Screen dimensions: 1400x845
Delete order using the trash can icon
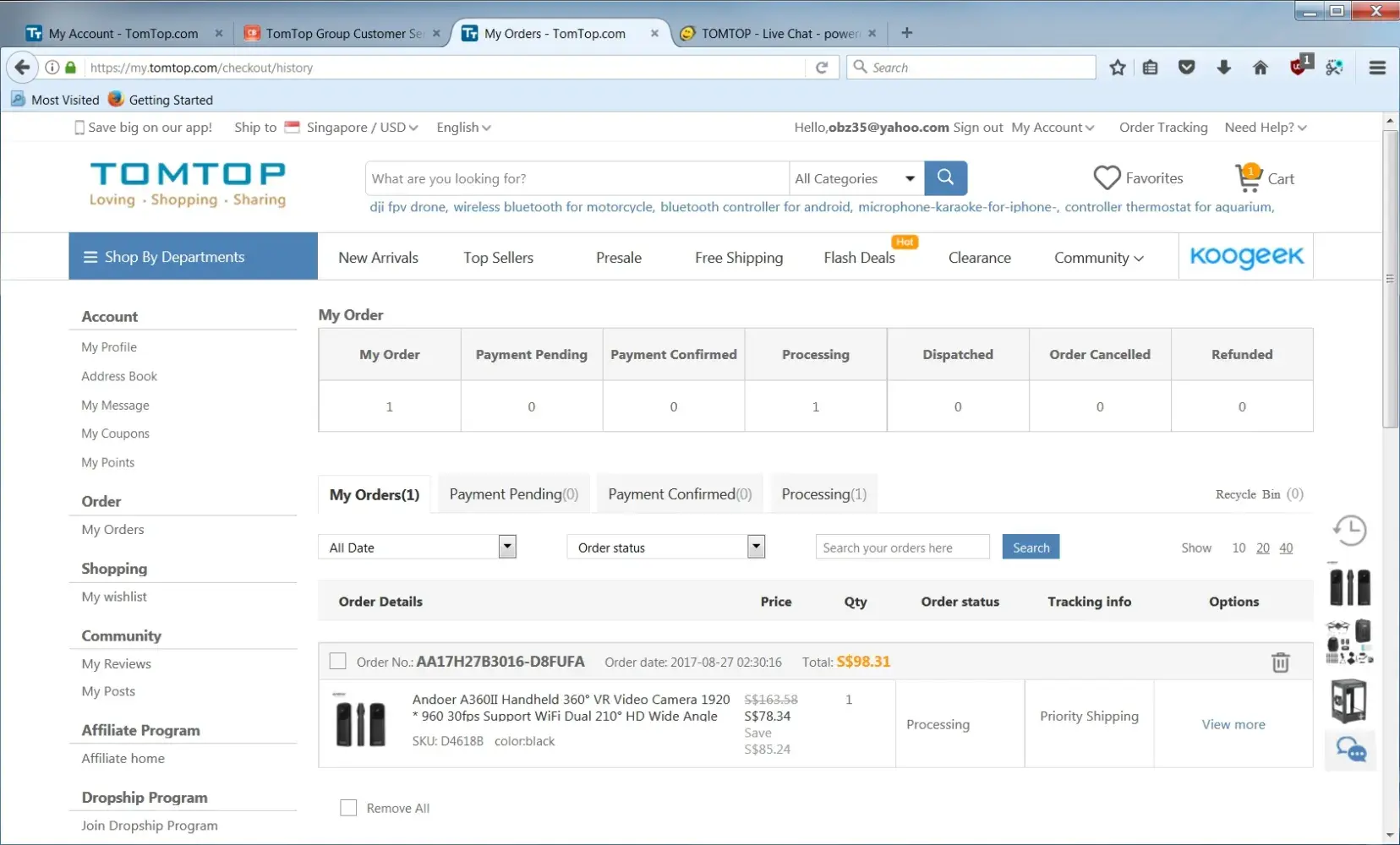(1280, 662)
